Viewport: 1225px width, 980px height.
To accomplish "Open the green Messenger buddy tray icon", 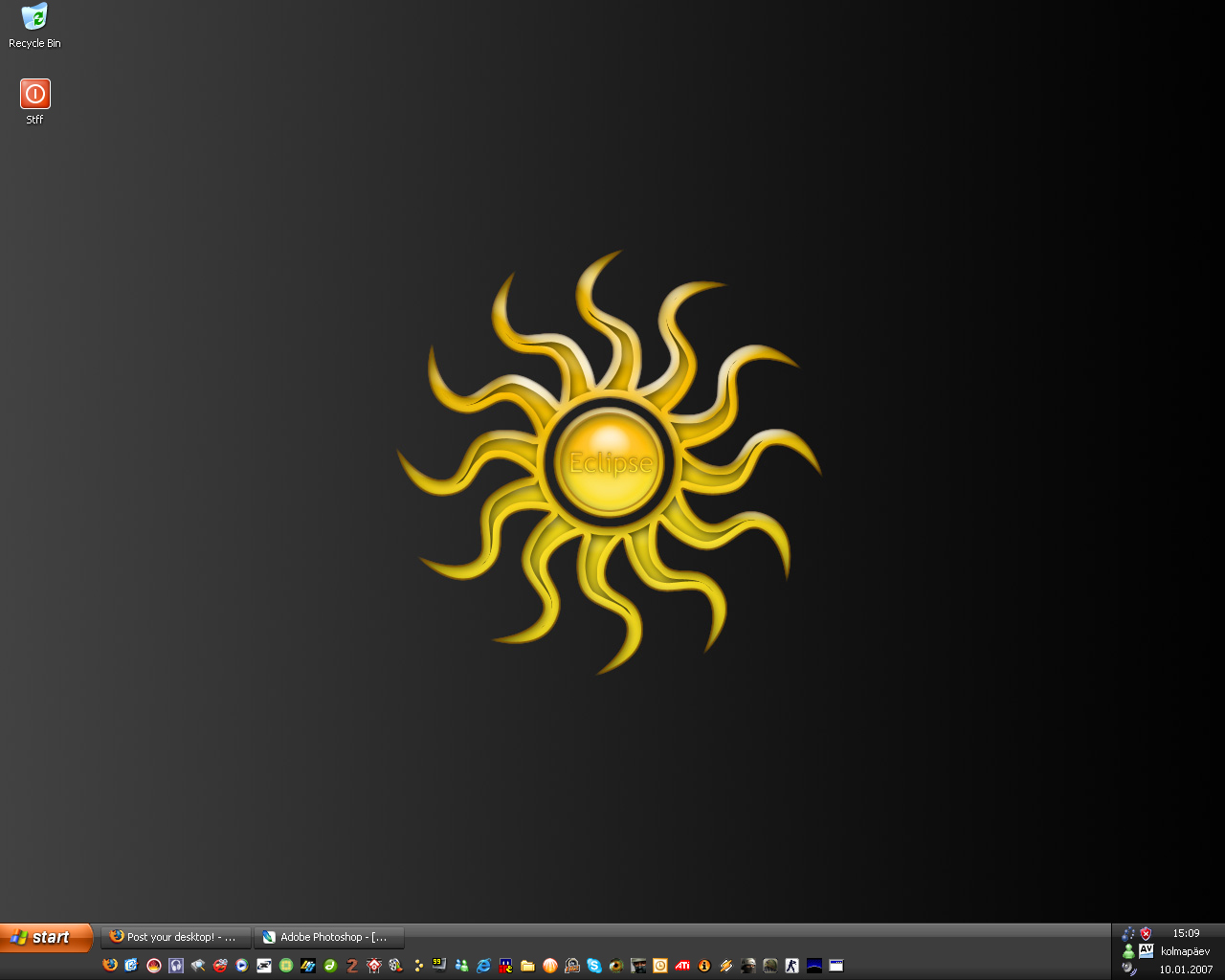I will coord(1128,951).
